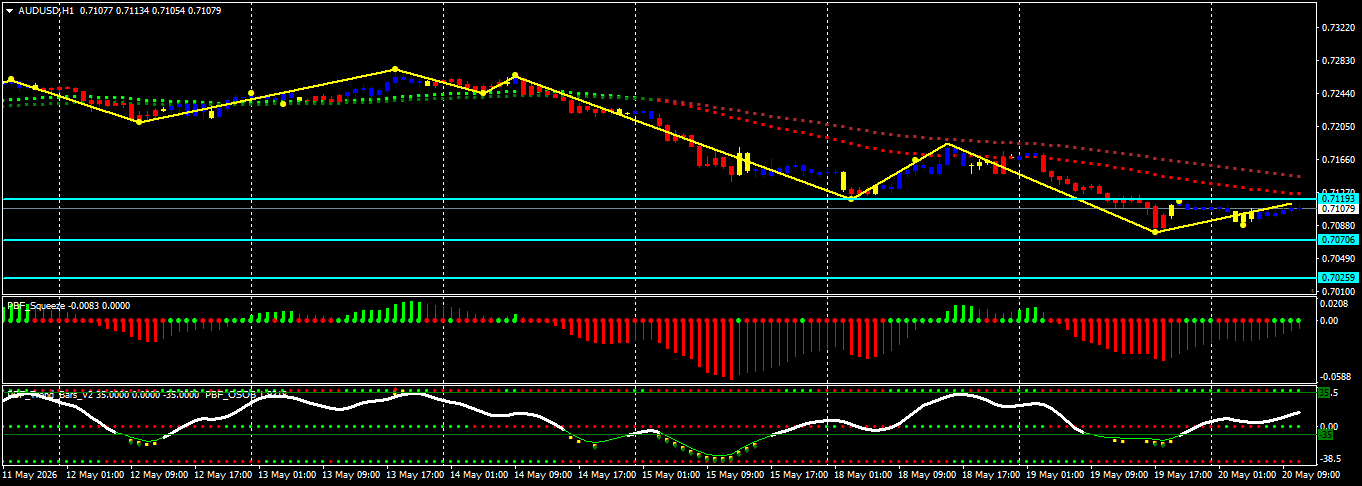Image resolution: width=1362 pixels, height=486 pixels.
Task: Click the AUDUSD,H1 chart title text
Action: point(46,10)
